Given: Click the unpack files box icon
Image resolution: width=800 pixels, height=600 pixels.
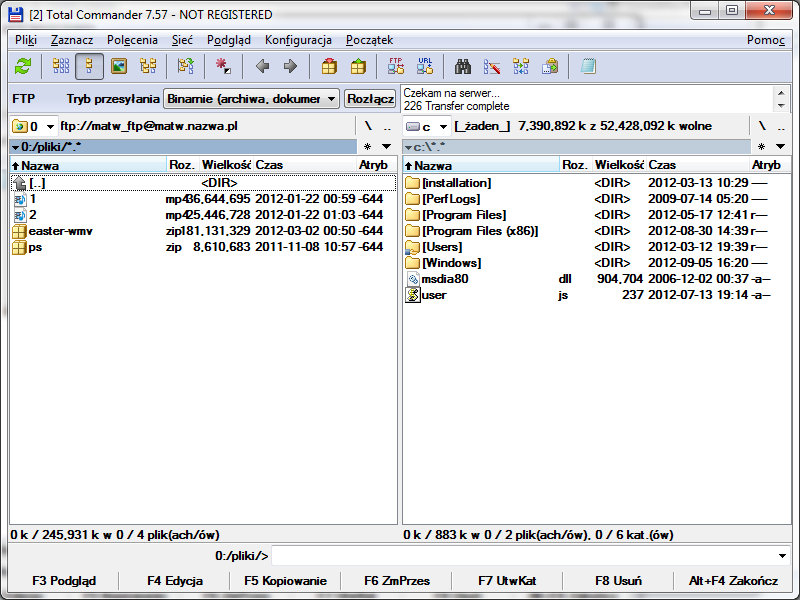Looking at the screenshot, I should point(358,66).
